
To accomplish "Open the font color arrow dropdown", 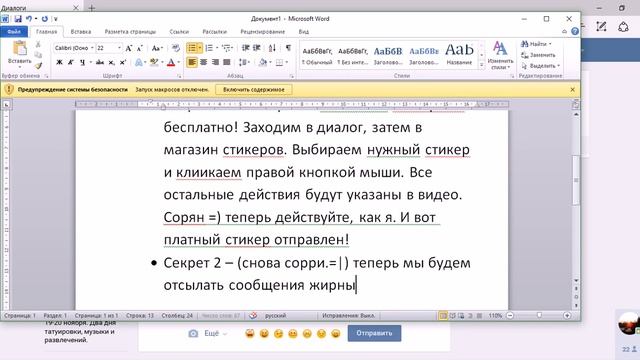I will (178, 62).
